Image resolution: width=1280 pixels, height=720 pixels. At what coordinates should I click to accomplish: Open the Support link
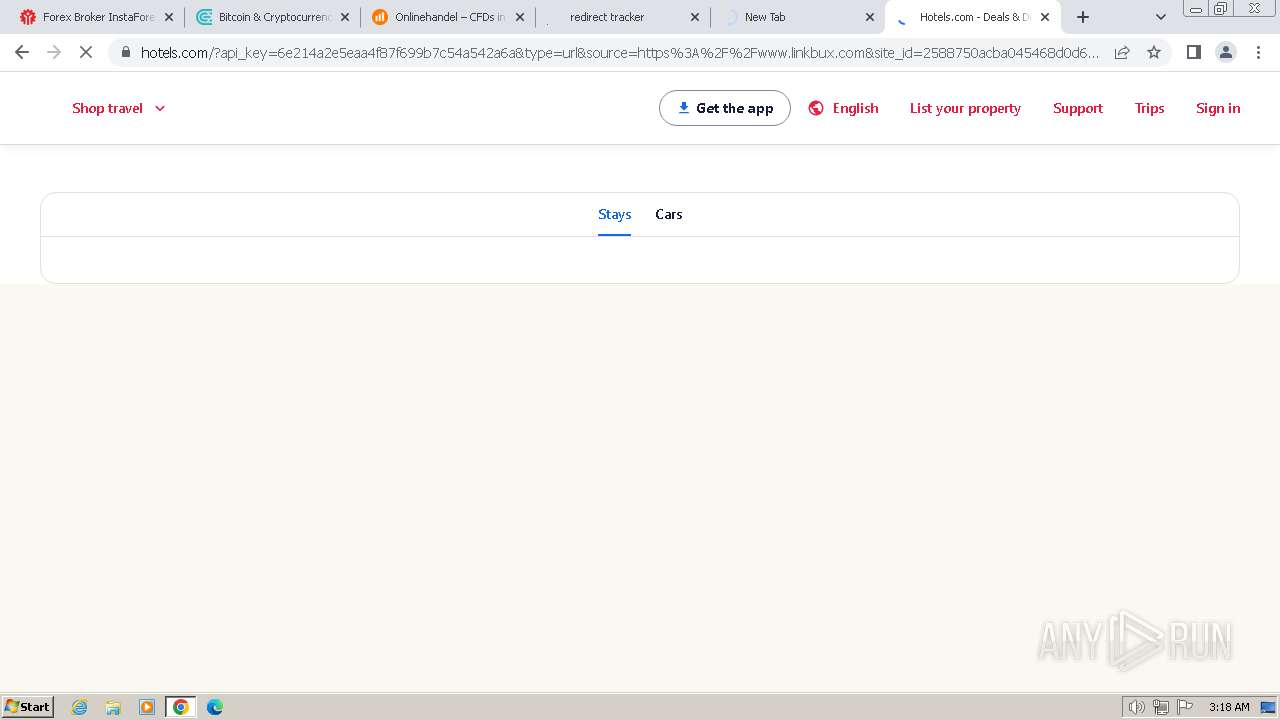tap(1078, 108)
